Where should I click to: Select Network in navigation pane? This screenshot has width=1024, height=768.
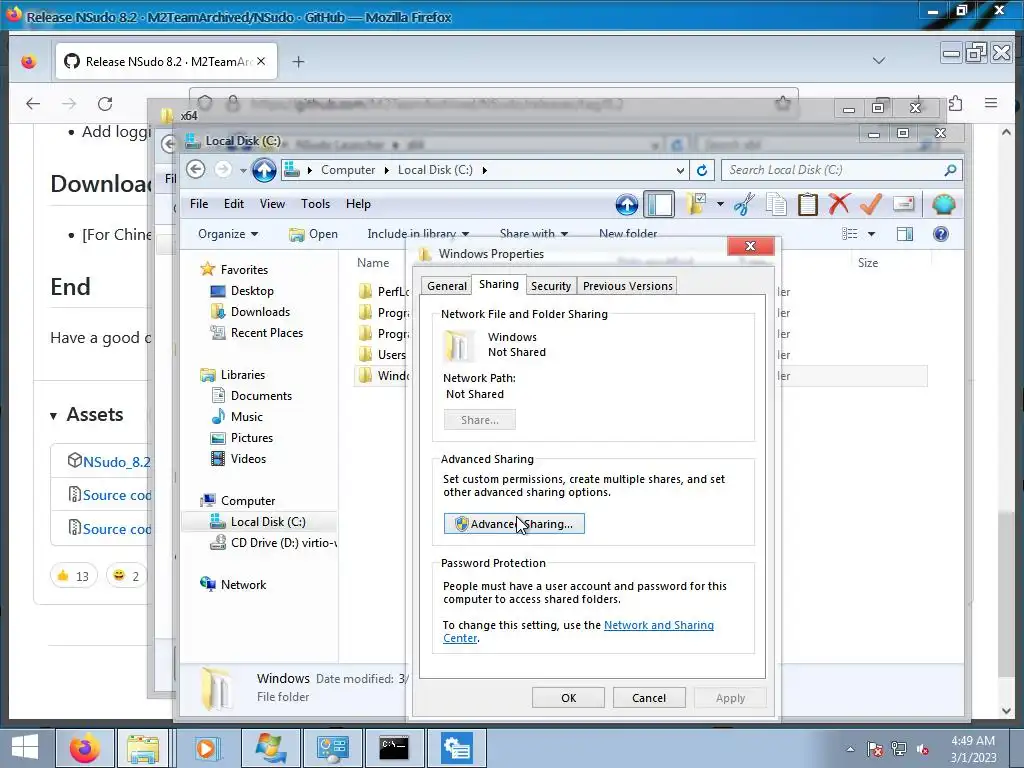[x=243, y=584]
